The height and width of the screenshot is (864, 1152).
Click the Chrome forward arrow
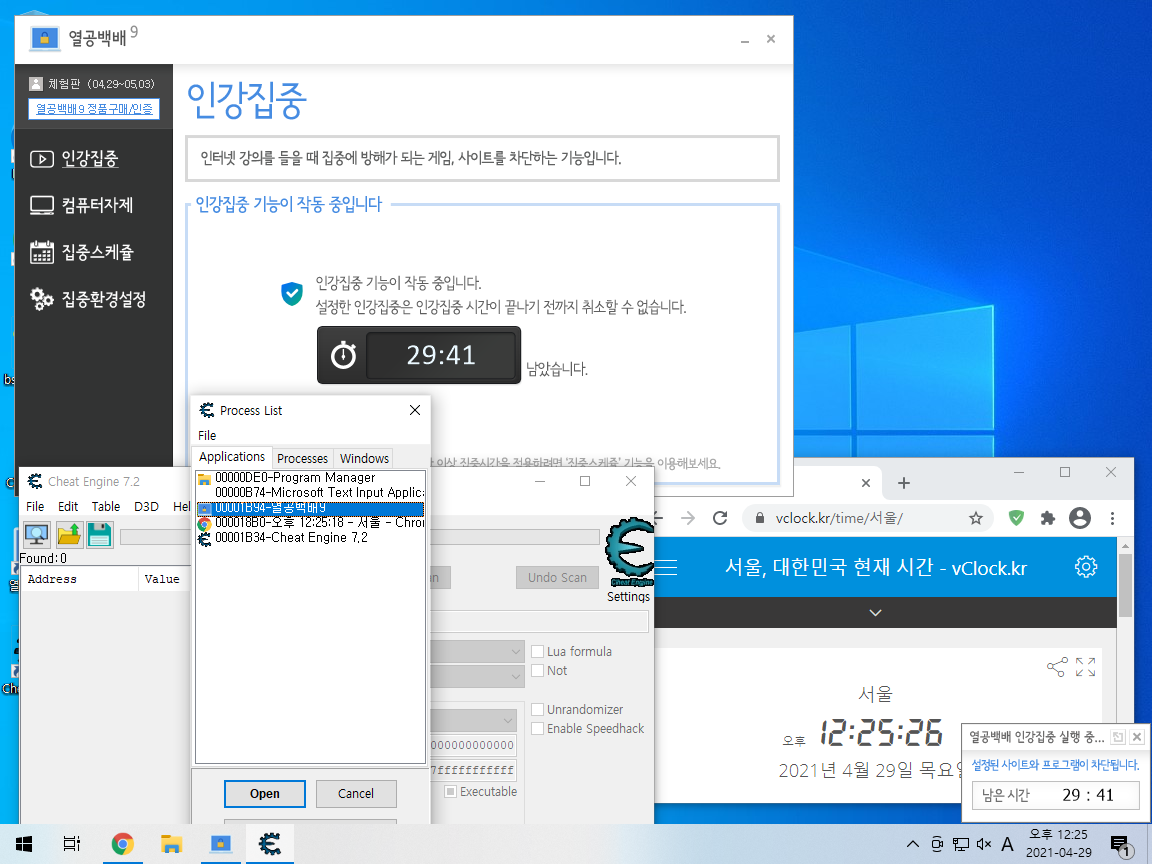(x=688, y=518)
